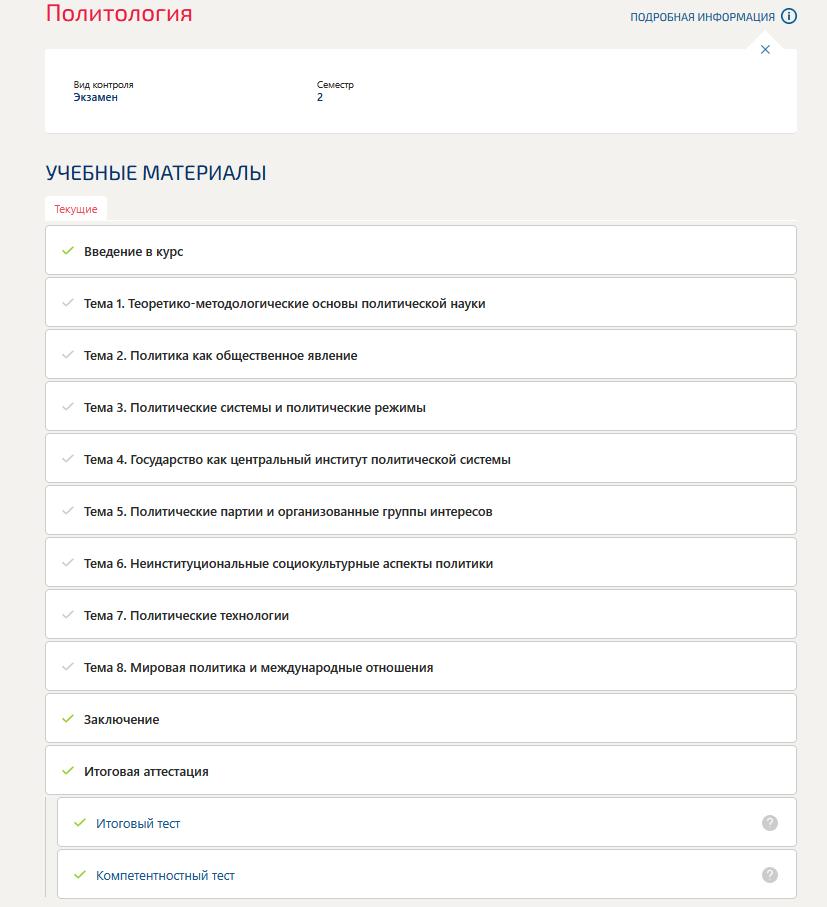827x907 pixels.
Task: Open the Компетентностный тест link
Action: (163, 874)
